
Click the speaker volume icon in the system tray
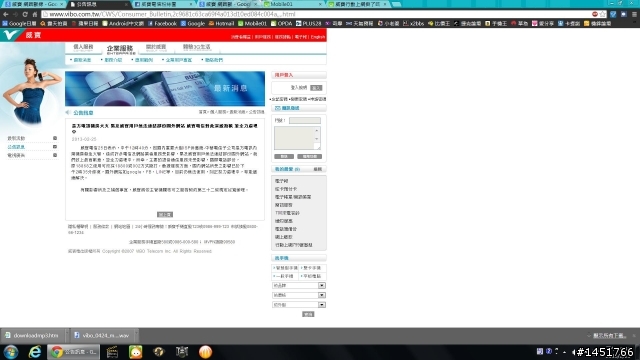click(573, 351)
